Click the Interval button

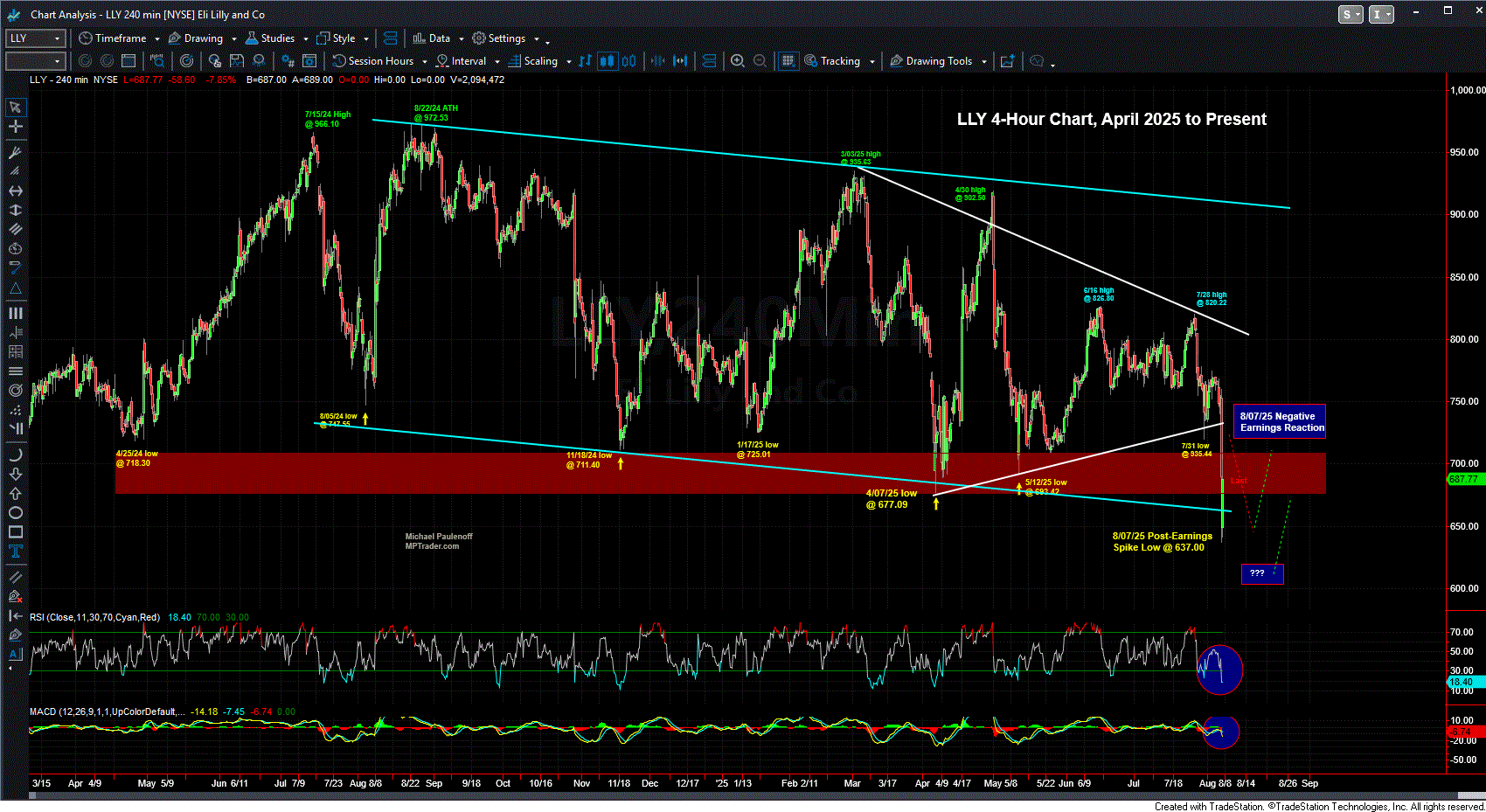click(x=462, y=61)
